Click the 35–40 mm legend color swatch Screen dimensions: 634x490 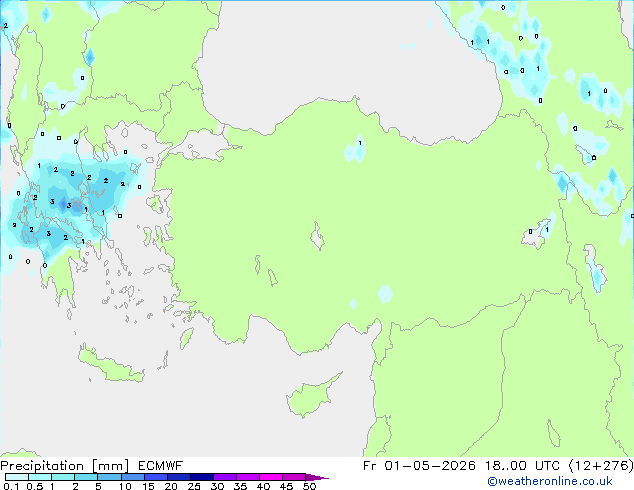point(247,477)
